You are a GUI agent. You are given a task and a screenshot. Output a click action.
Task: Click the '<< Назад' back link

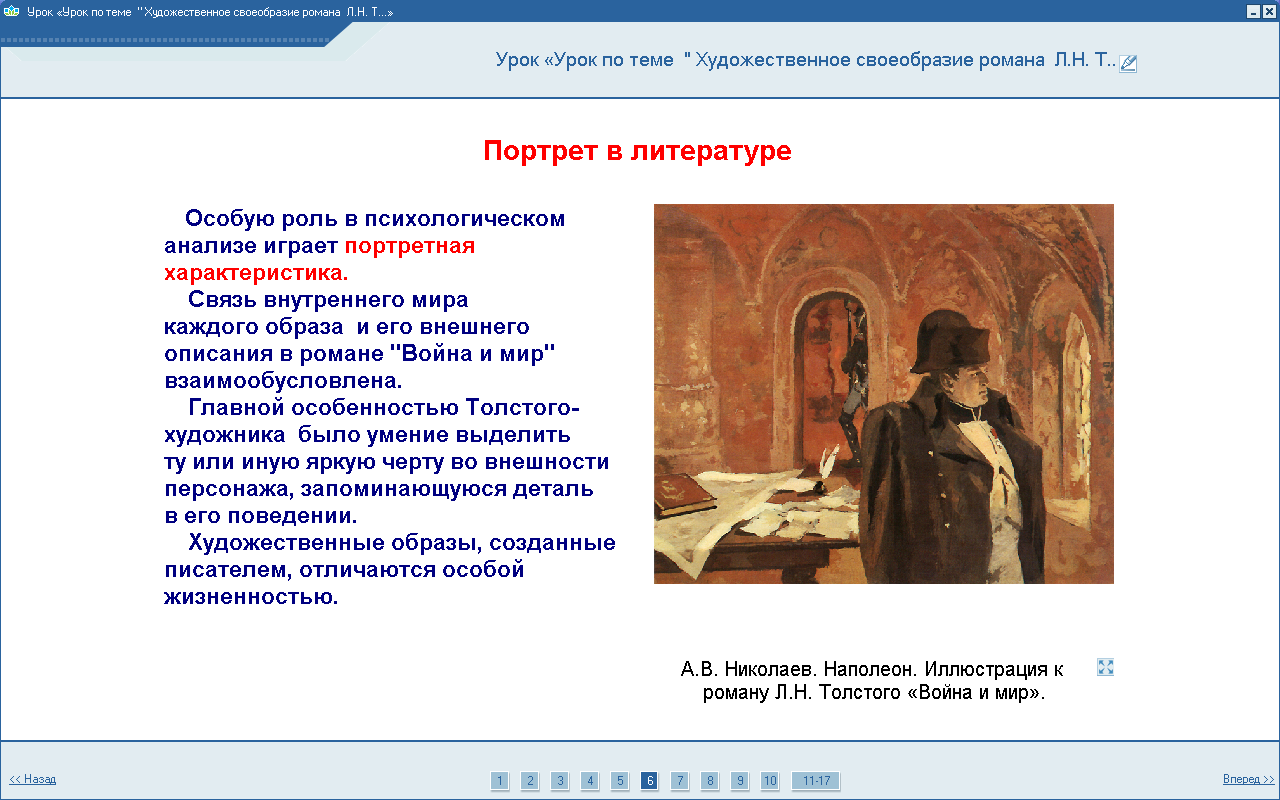(33, 779)
